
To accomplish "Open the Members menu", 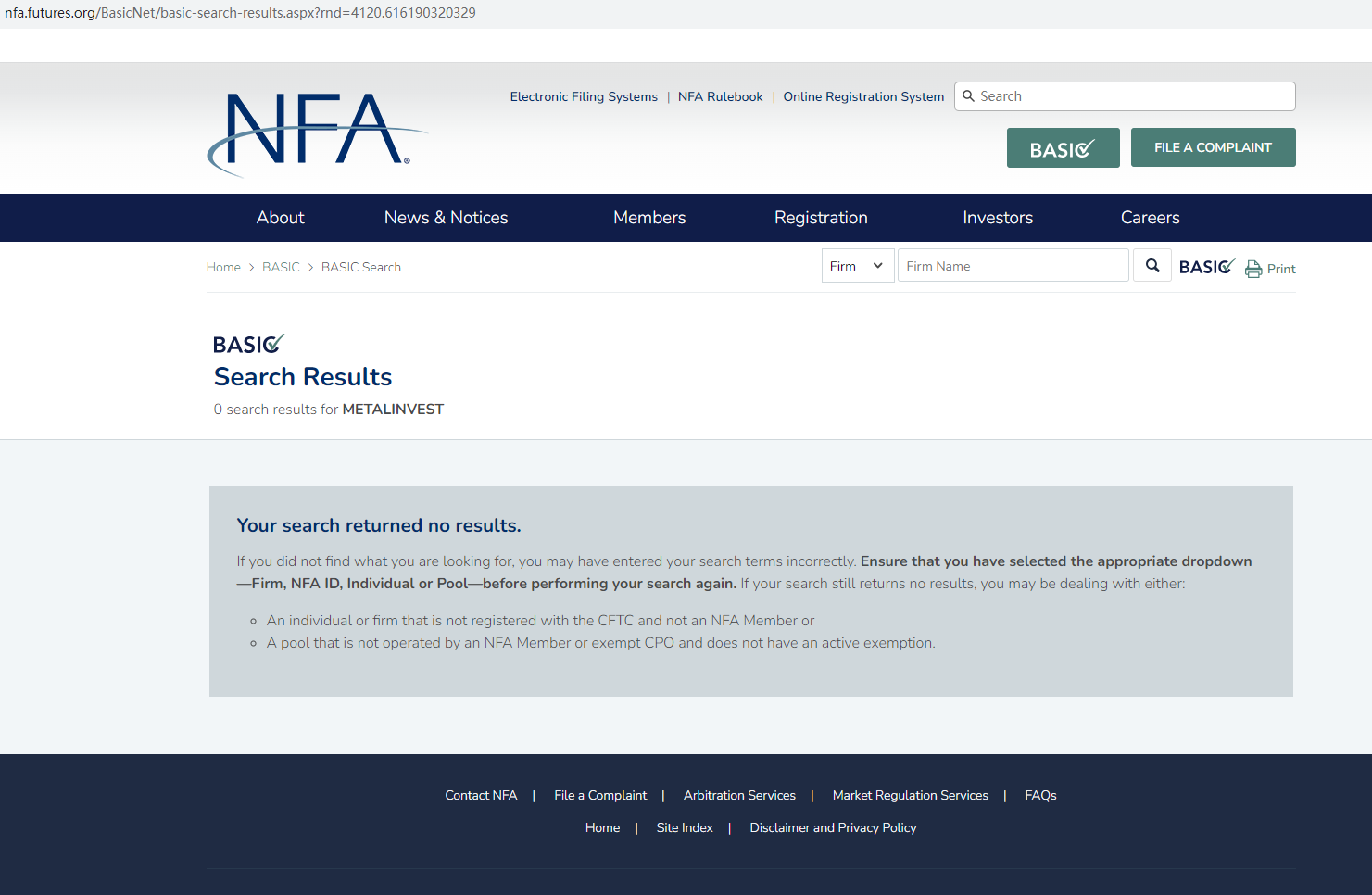I will 649,218.
